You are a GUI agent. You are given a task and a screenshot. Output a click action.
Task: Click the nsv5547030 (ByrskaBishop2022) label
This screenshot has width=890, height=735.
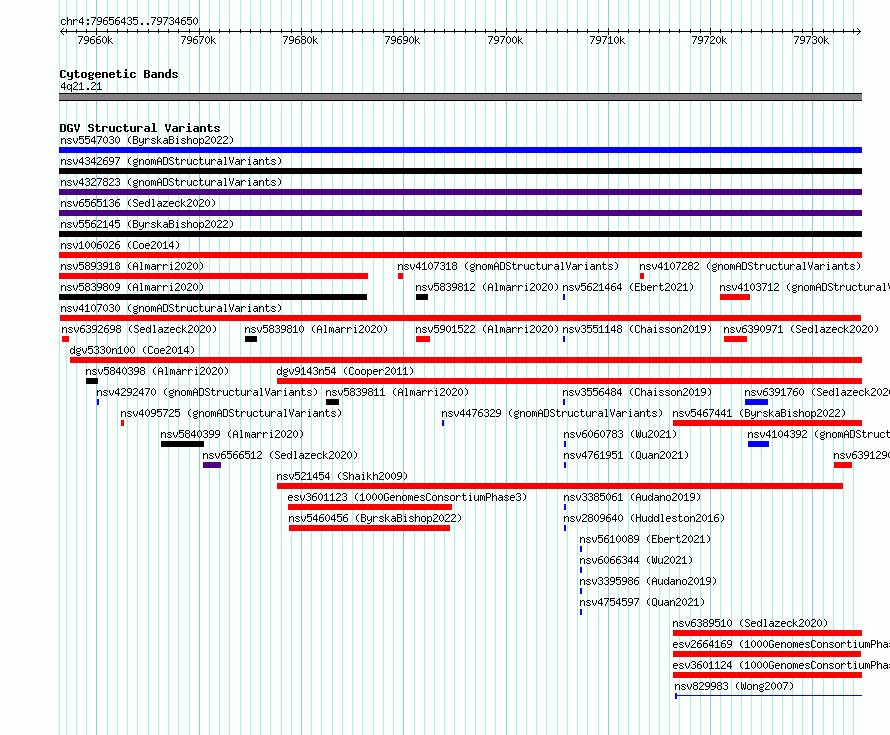[147, 140]
